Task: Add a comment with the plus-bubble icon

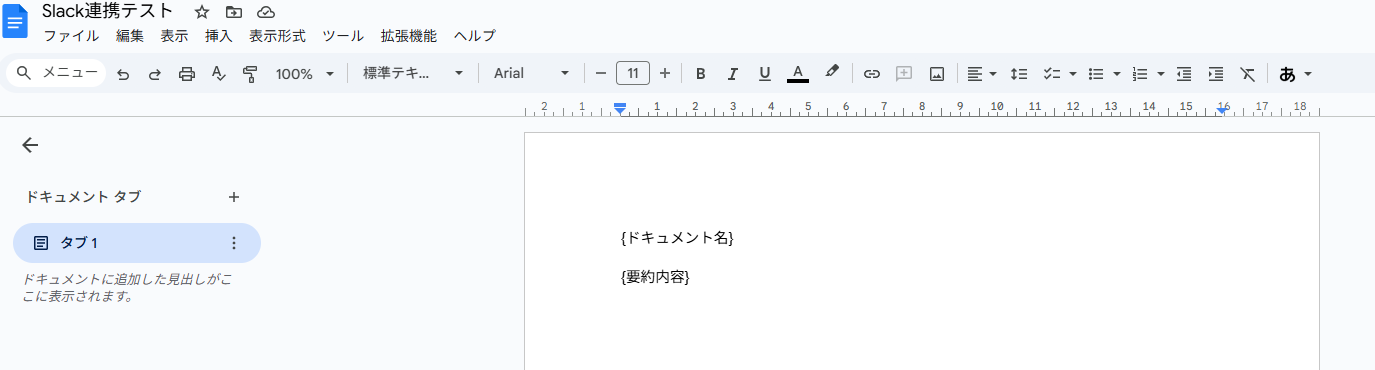Action: (x=904, y=73)
